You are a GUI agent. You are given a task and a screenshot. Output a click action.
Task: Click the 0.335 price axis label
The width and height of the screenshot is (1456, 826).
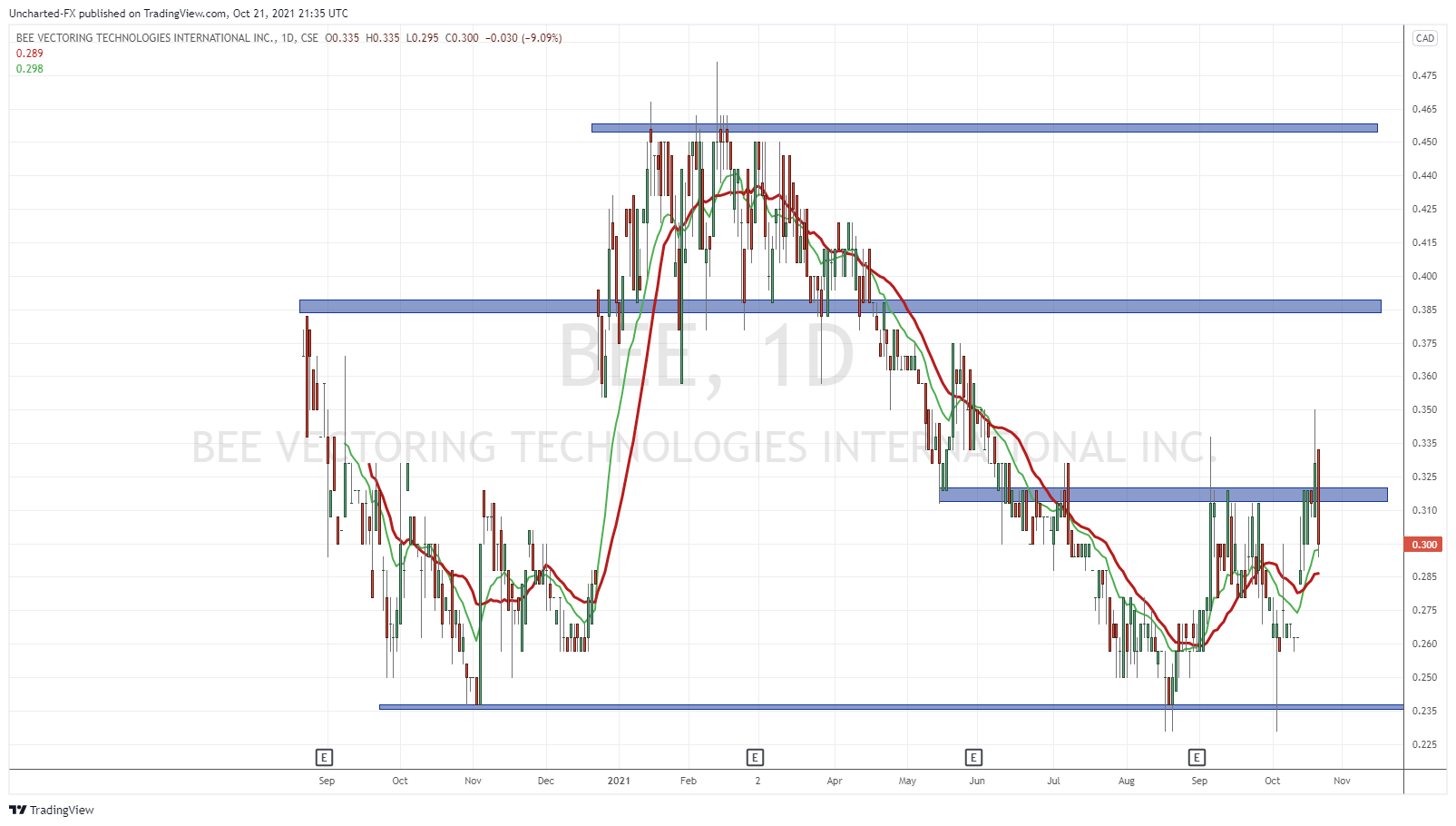(1424, 443)
